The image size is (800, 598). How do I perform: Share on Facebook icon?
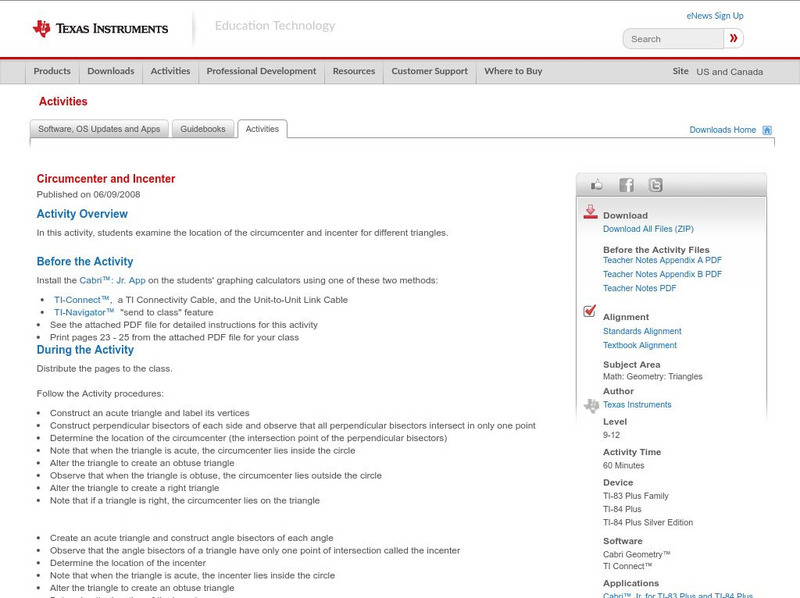coord(627,185)
